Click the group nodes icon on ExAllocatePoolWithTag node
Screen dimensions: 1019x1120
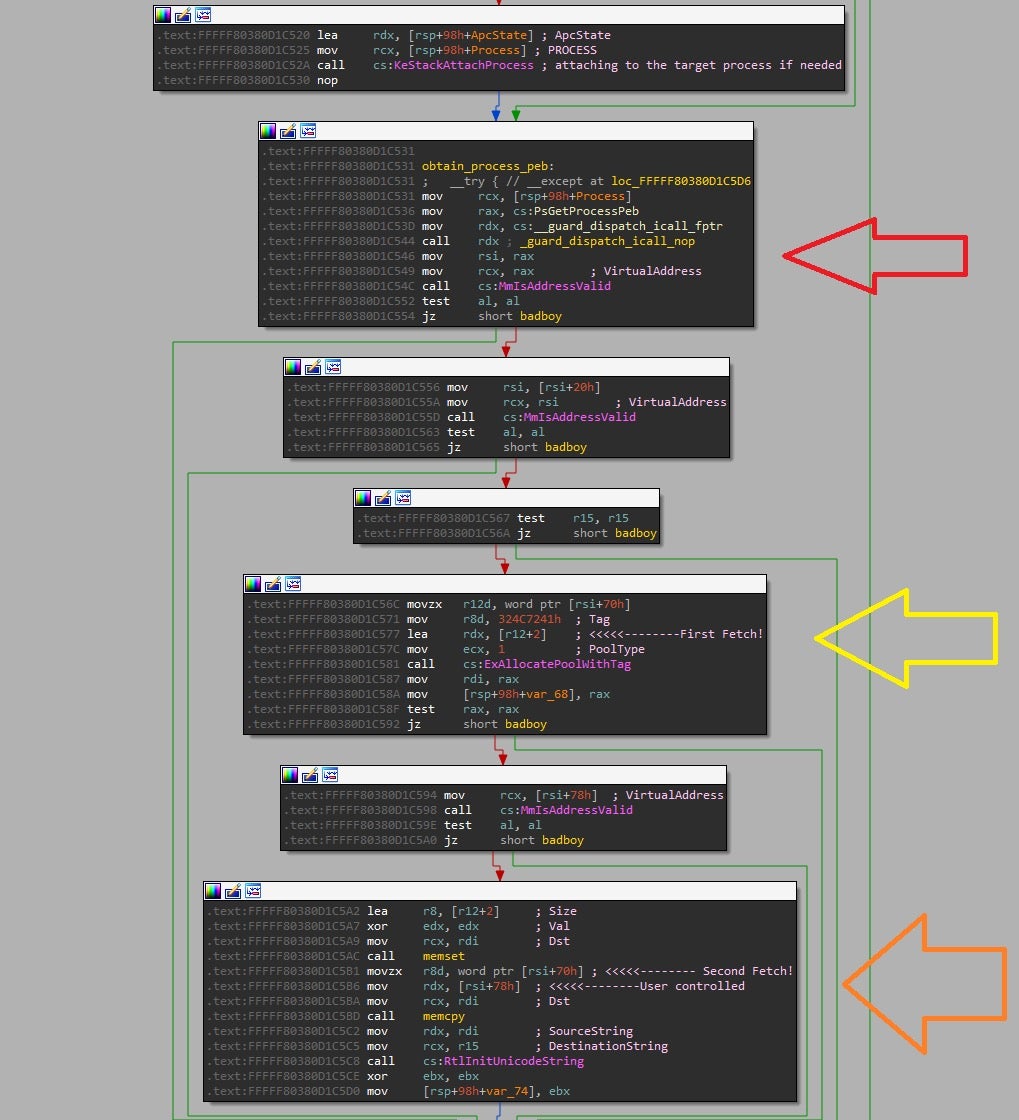(293, 583)
